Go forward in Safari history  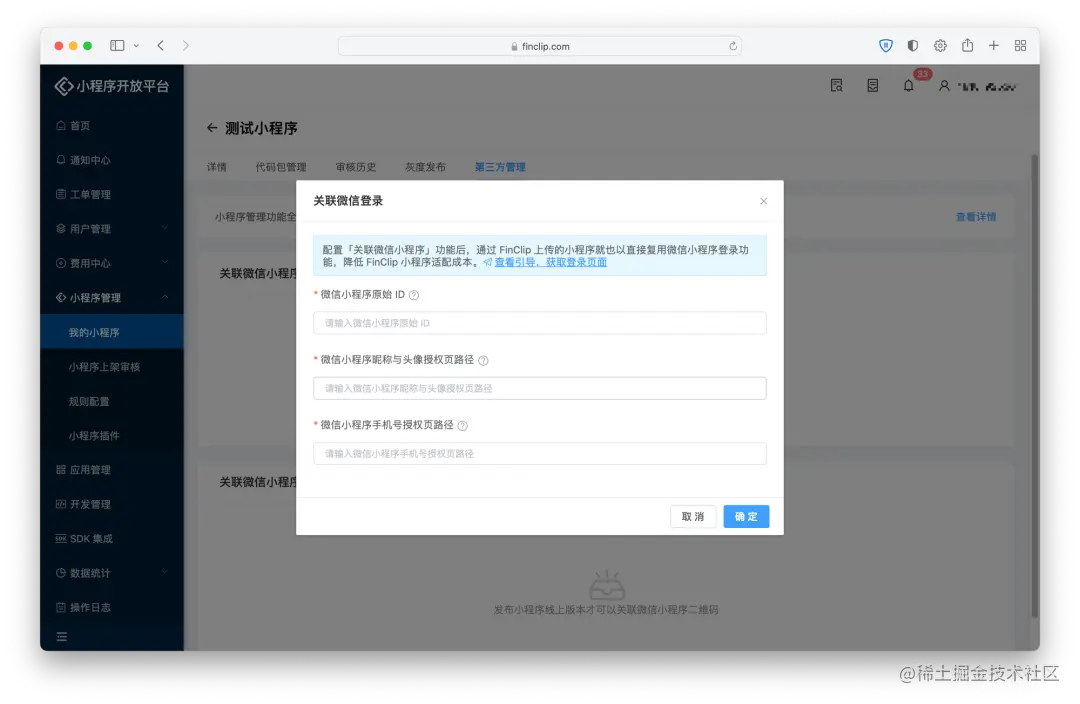pos(186,45)
